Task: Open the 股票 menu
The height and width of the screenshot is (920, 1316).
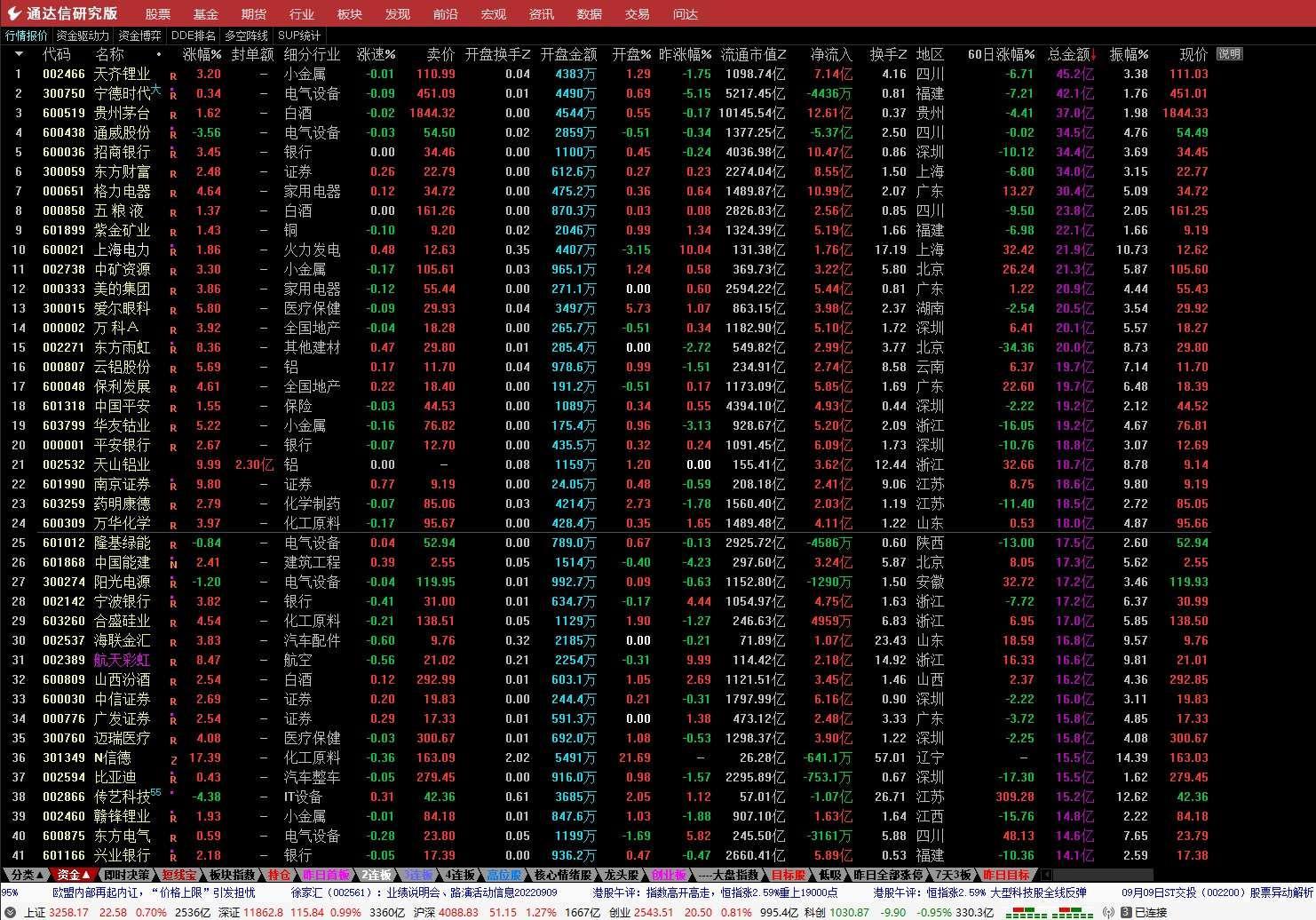Action: 158,14
